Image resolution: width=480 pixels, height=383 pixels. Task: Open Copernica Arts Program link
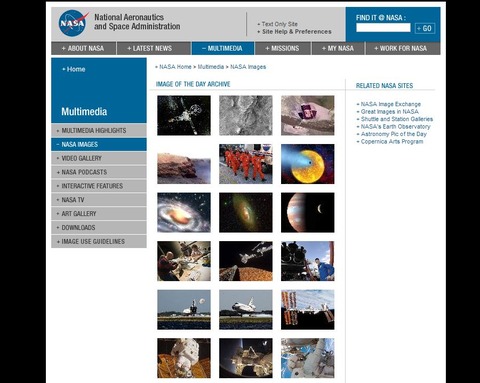[x=392, y=142]
